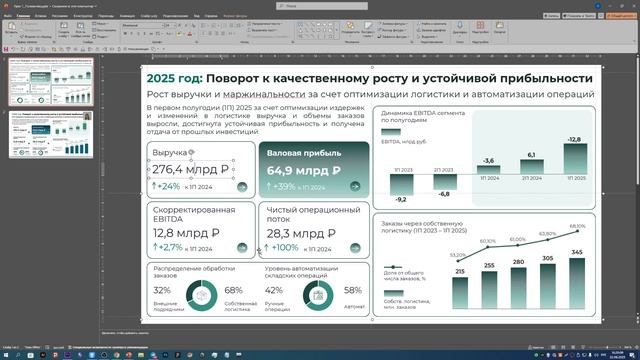Toggle text shadow formatting
This screenshot has height=360, width=640.
coord(144,33)
